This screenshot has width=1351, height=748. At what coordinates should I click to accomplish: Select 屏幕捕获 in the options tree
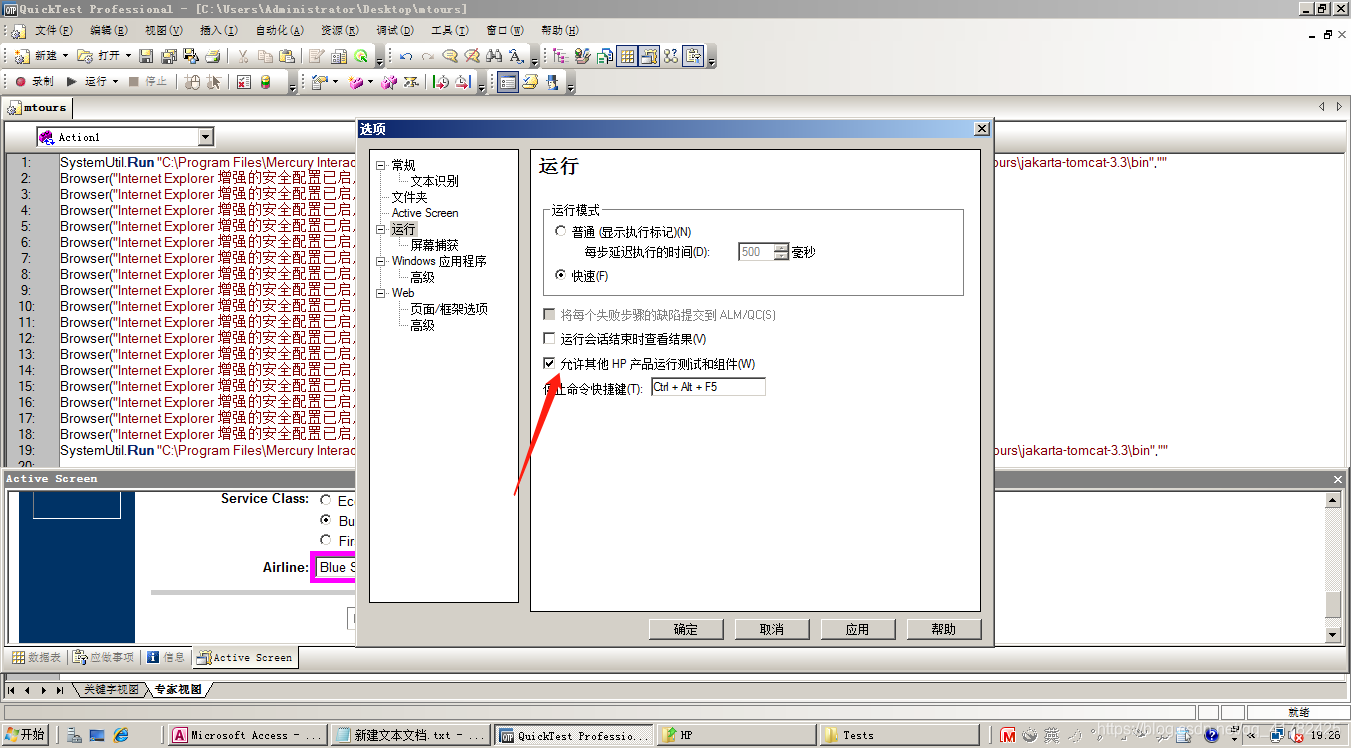[434, 245]
